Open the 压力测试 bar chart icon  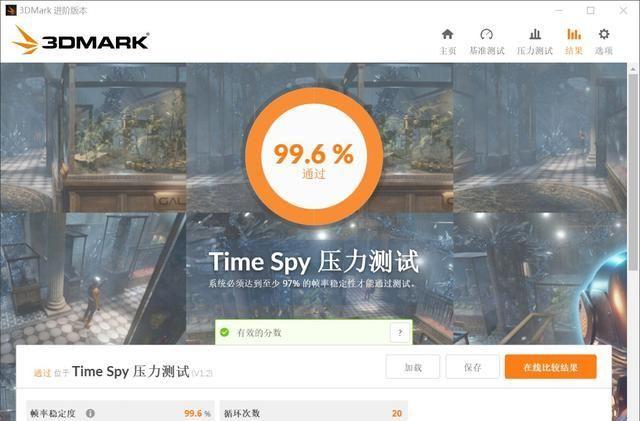coord(535,34)
